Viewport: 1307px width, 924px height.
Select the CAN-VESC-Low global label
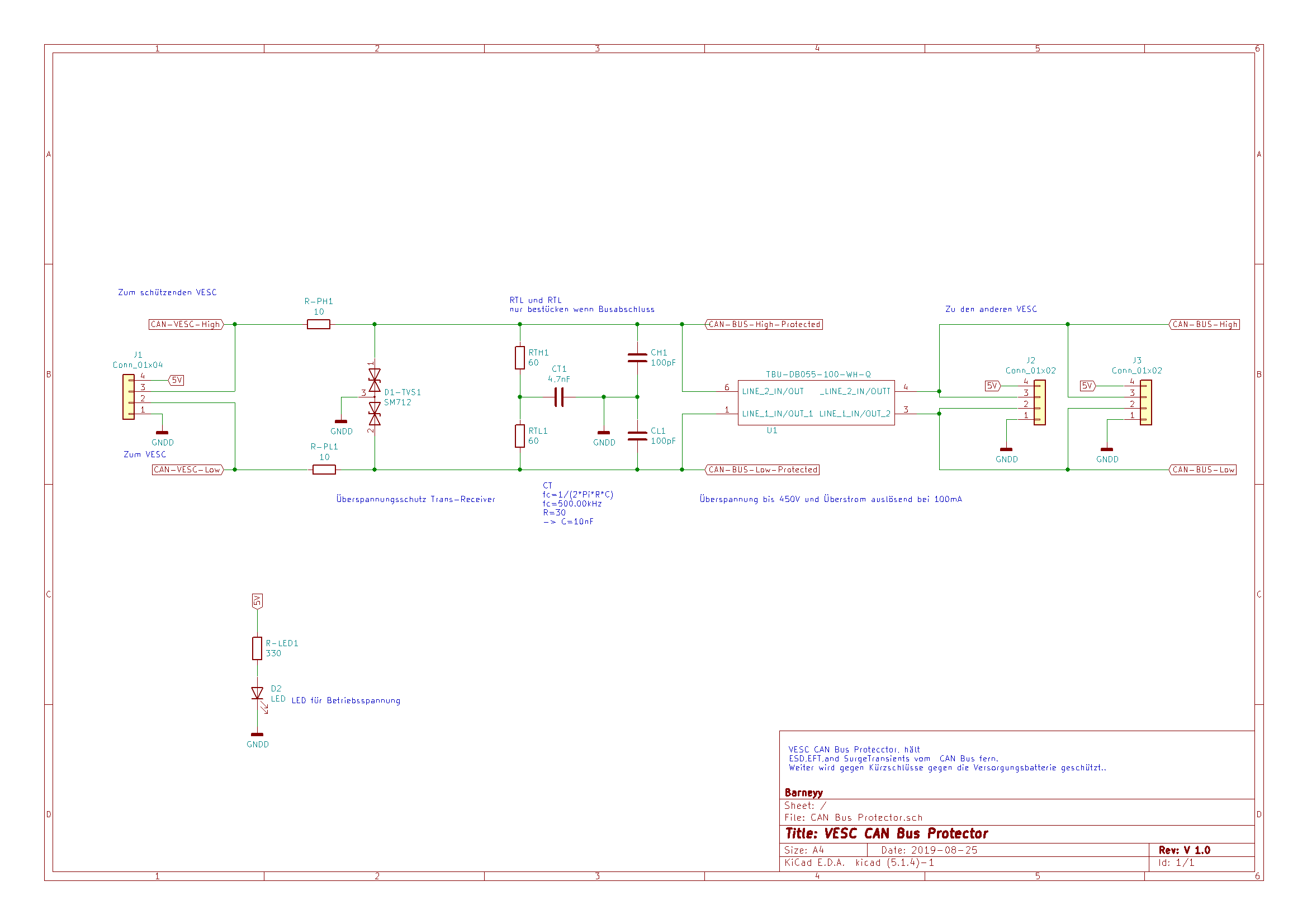click(x=188, y=470)
